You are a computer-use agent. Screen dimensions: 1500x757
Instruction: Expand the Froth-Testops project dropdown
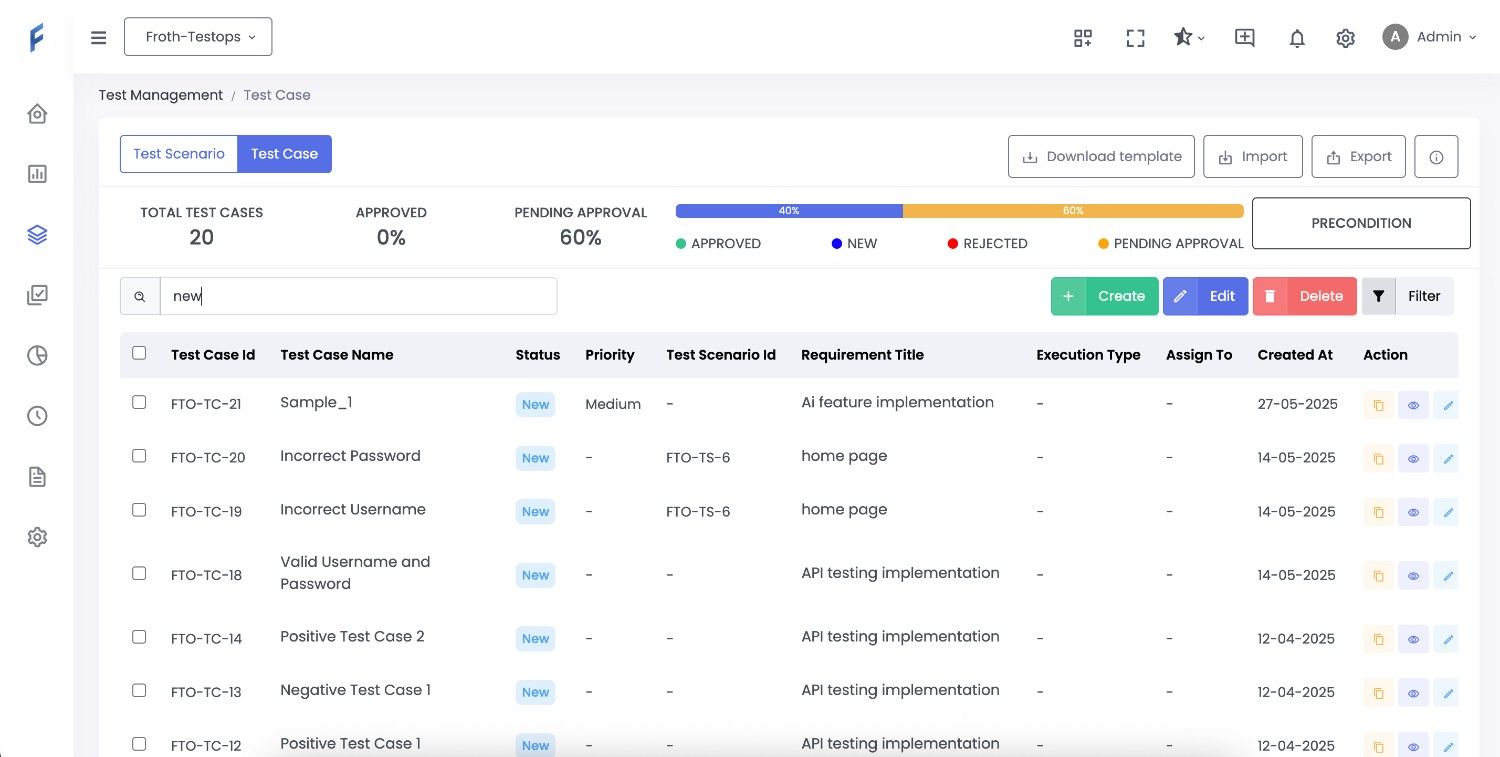[198, 37]
